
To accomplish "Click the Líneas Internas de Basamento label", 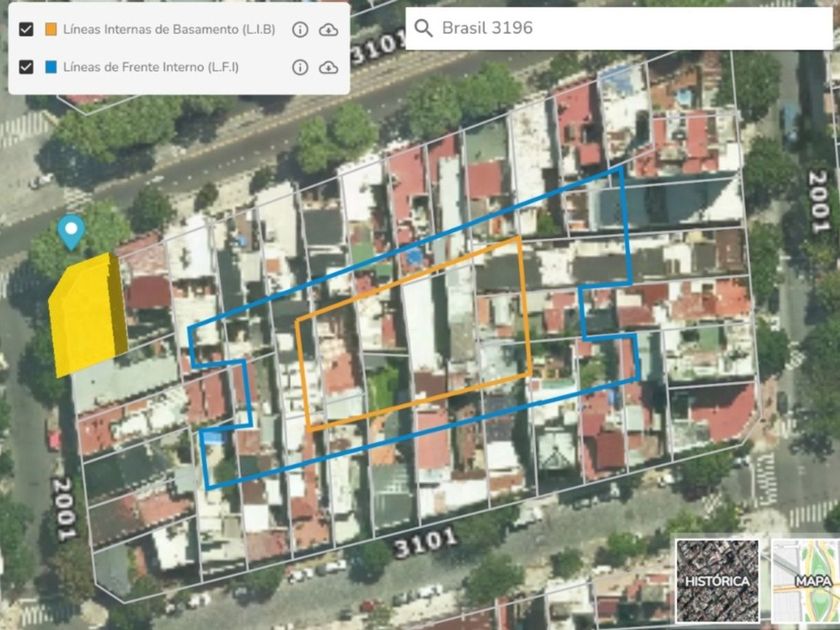I will pyautogui.click(x=168, y=30).
